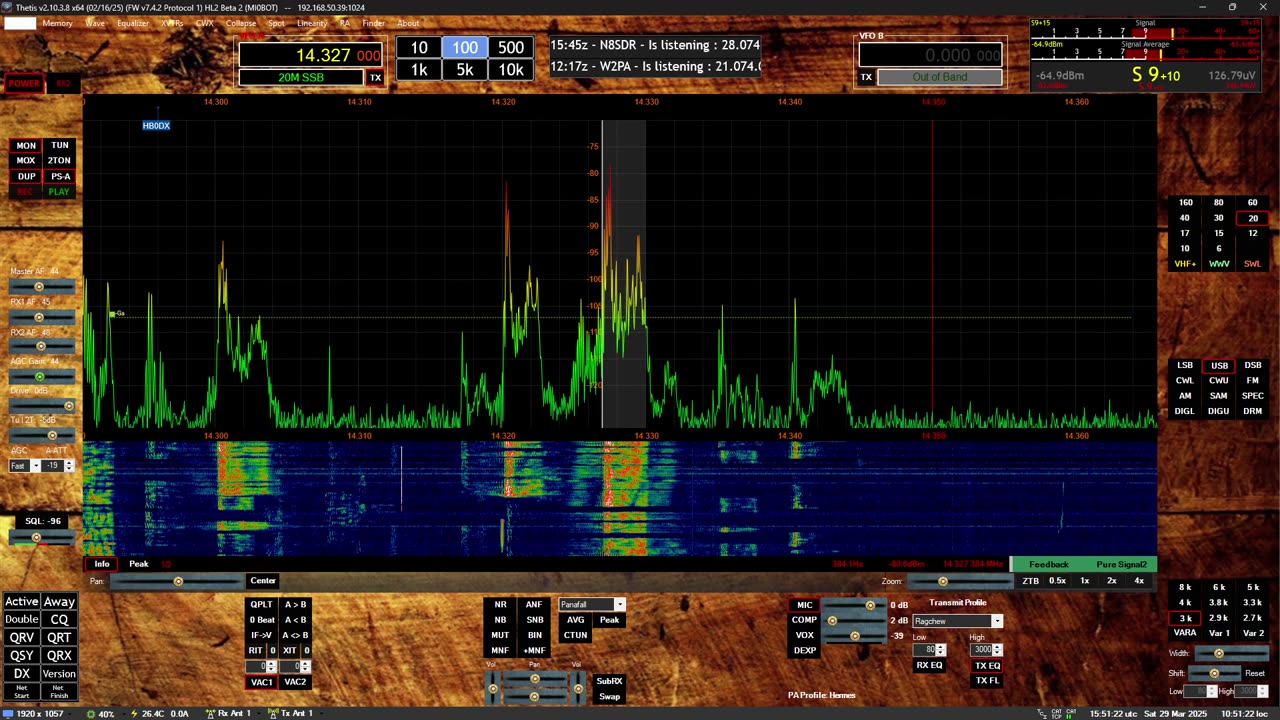Click the temperature lightning bolt icon

coord(133,713)
